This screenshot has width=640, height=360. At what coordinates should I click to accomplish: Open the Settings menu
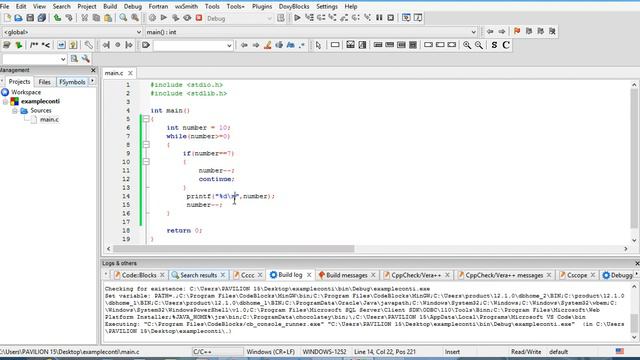(327, 7)
